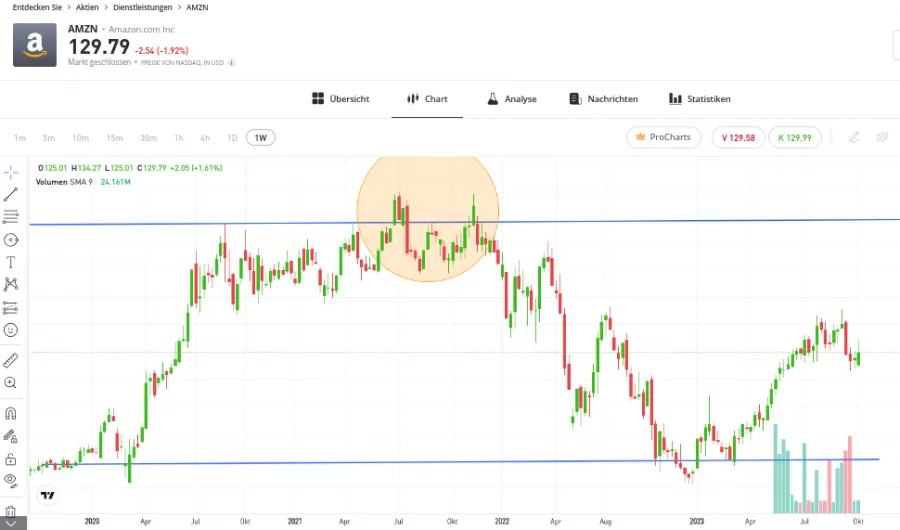The height and width of the screenshot is (530, 900).
Task: Open the Aktien breadcrumb link
Action: pyautogui.click(x=87, y=7)
